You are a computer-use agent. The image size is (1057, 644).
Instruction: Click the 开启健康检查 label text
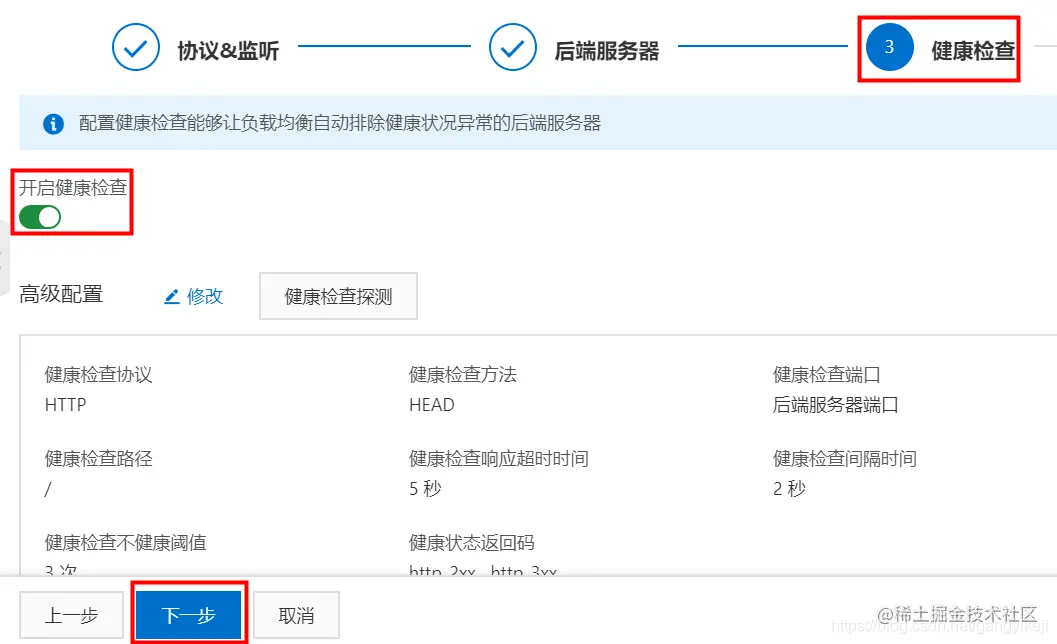73,187
